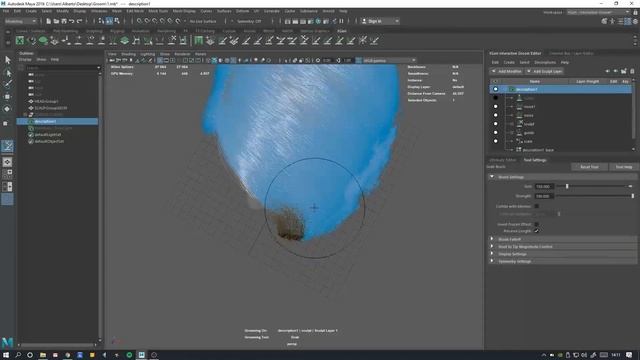Switch to the Attribute Editor tab
Viewport: 640px width, 360px height.
coord(503,160)
